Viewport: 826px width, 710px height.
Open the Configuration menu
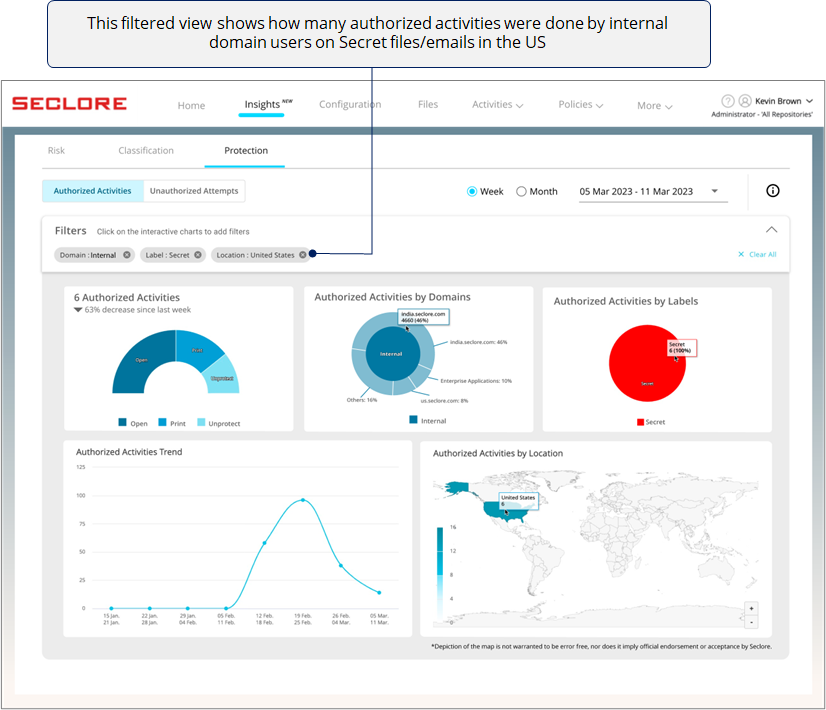point(350,104)
